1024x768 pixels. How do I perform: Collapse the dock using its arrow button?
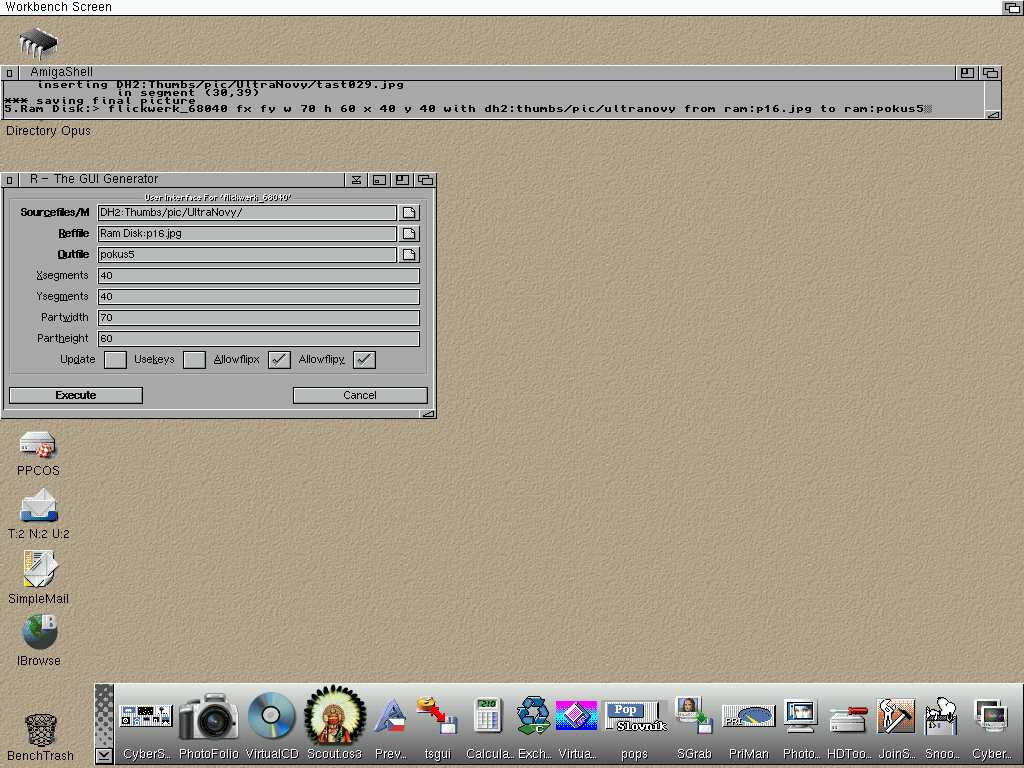click(104, 755)
